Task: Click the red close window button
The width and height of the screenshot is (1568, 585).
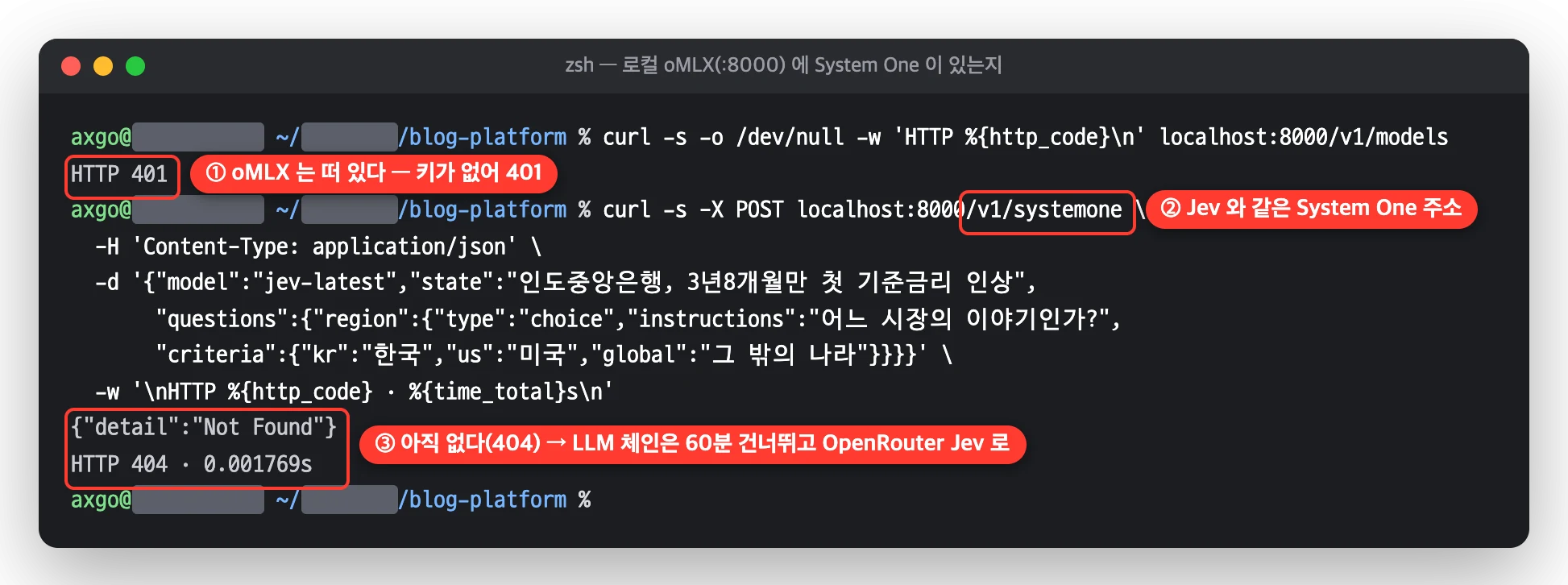Action: click(71, 66)
